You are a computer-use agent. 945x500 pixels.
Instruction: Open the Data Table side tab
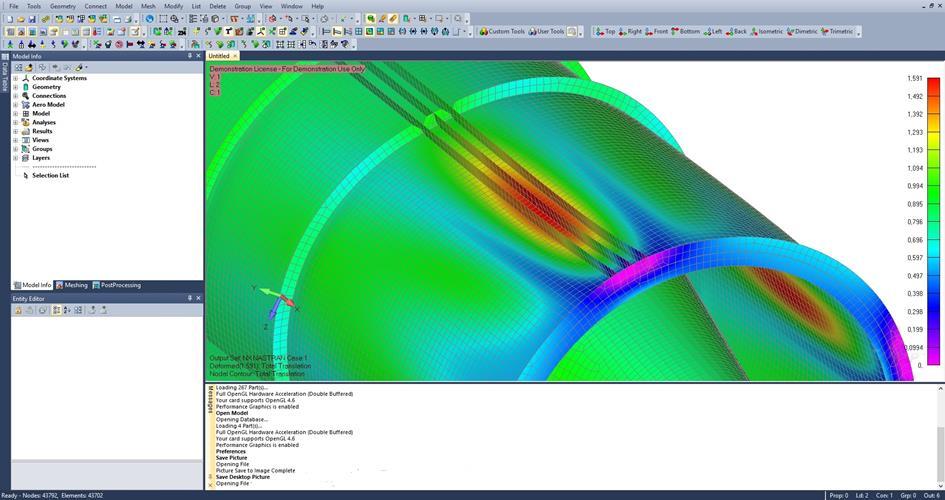5,73
